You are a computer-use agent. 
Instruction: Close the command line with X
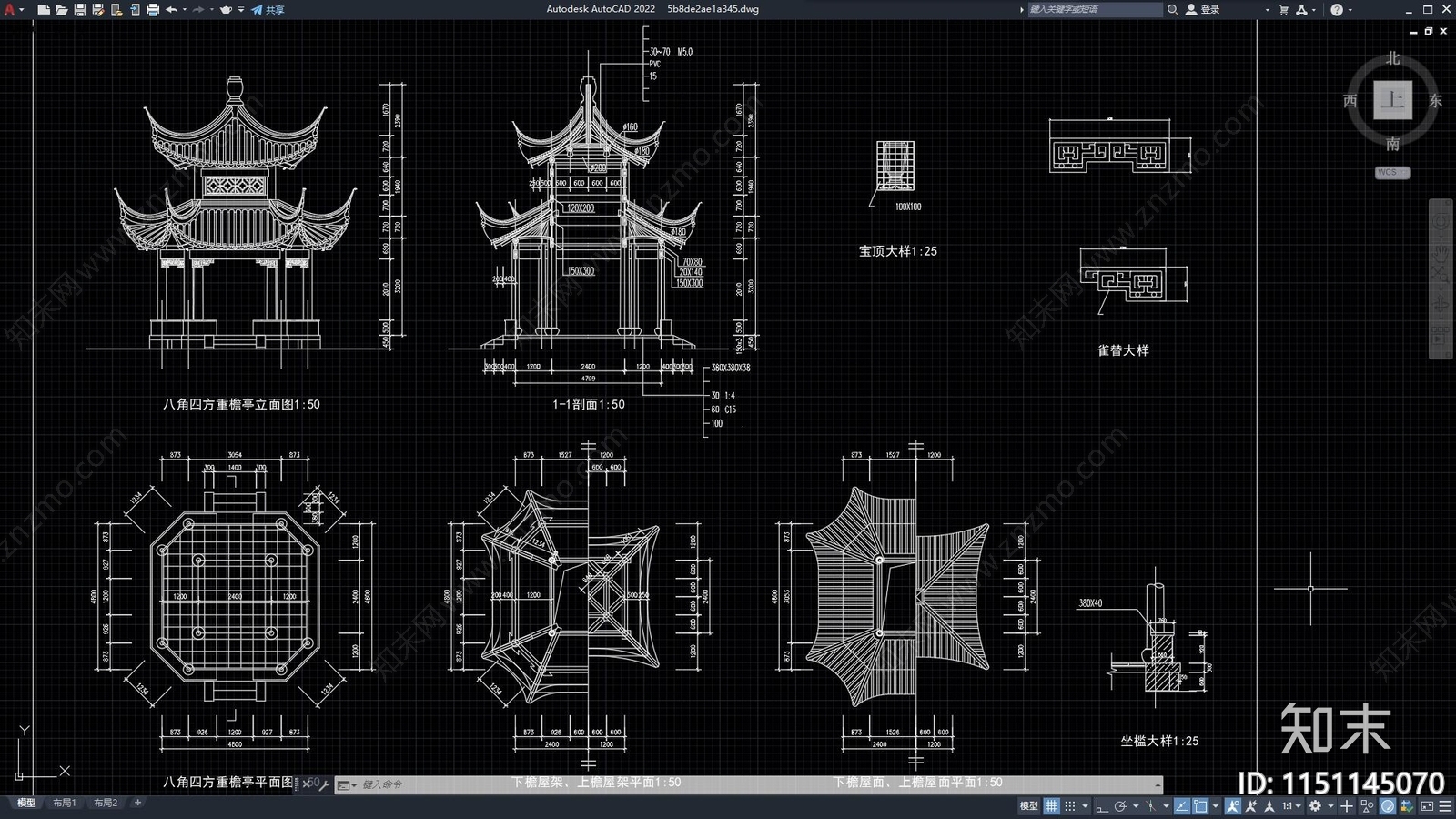[x=308, y=784]
